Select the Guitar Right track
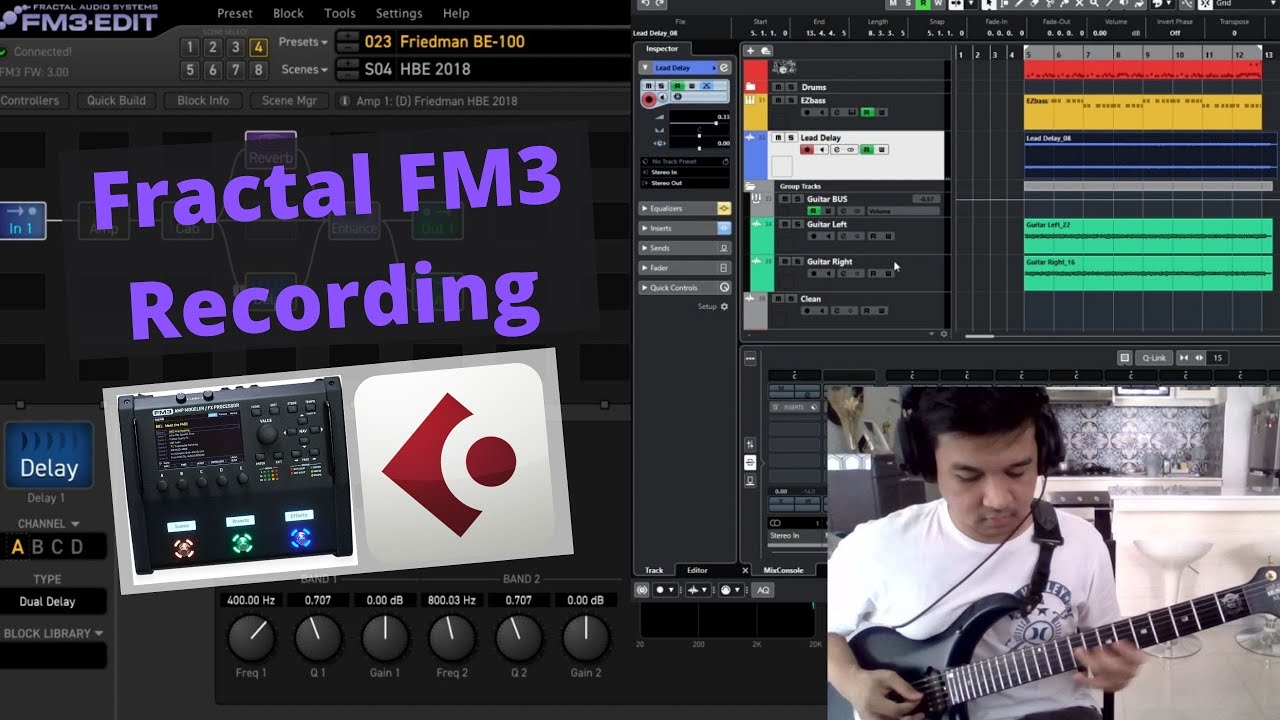1280x720 pixels. point(830,262)
